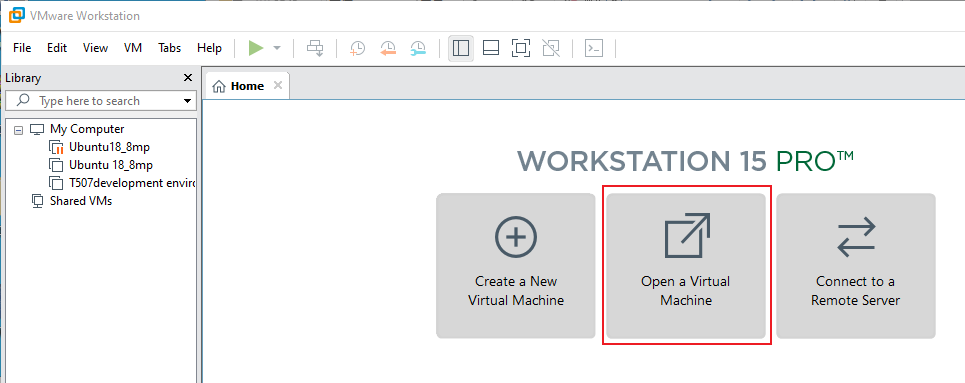Select My Computer in the library
Viewport: 965px width, 383px height.
point(87,129)
